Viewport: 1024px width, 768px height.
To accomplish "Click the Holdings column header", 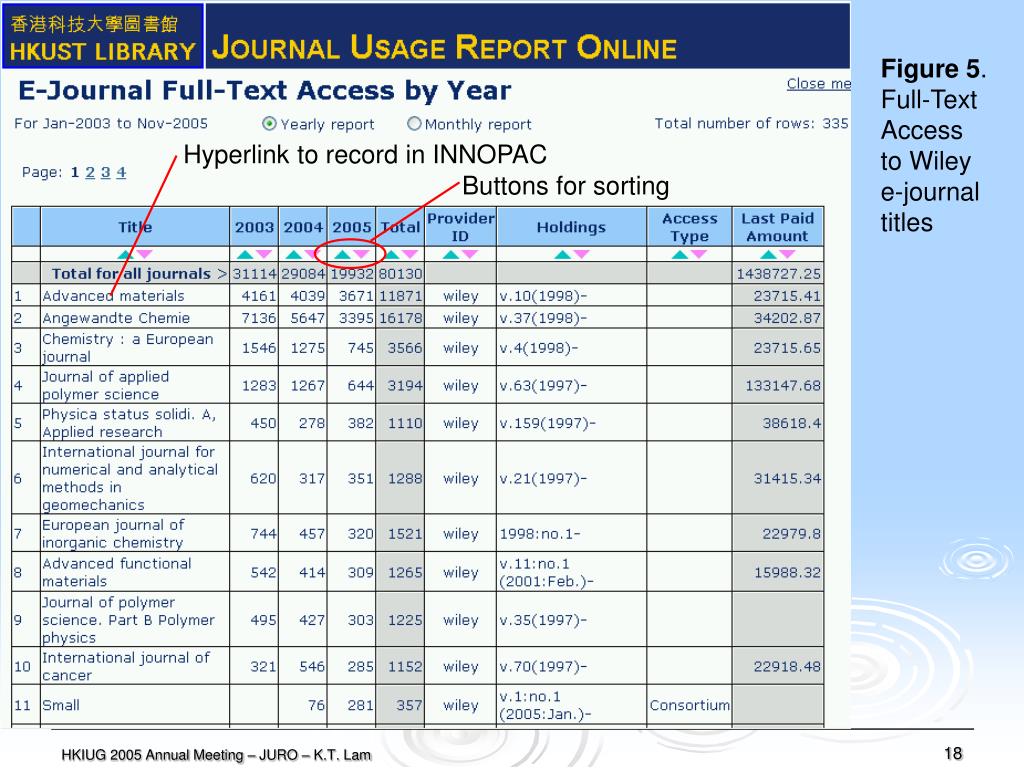I will (x=571, y=227).
